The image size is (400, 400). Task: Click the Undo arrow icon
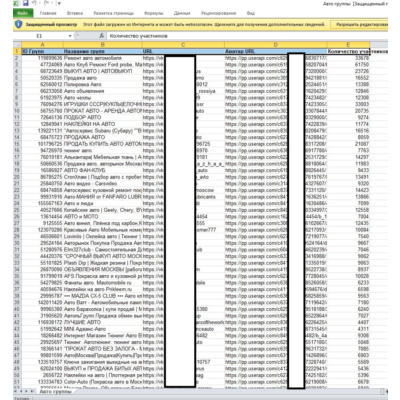(x=34, y=3)
